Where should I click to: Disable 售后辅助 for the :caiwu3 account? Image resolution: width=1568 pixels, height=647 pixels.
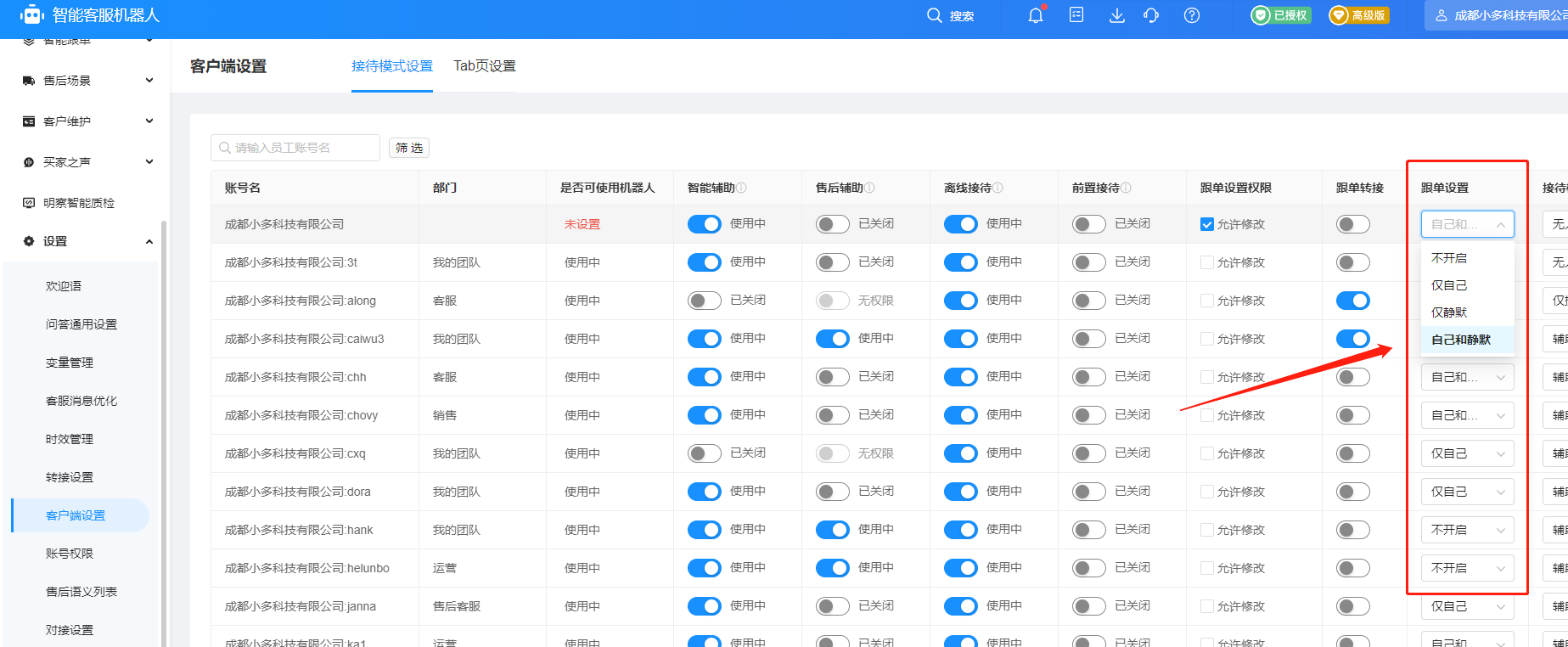coord(832,339)
